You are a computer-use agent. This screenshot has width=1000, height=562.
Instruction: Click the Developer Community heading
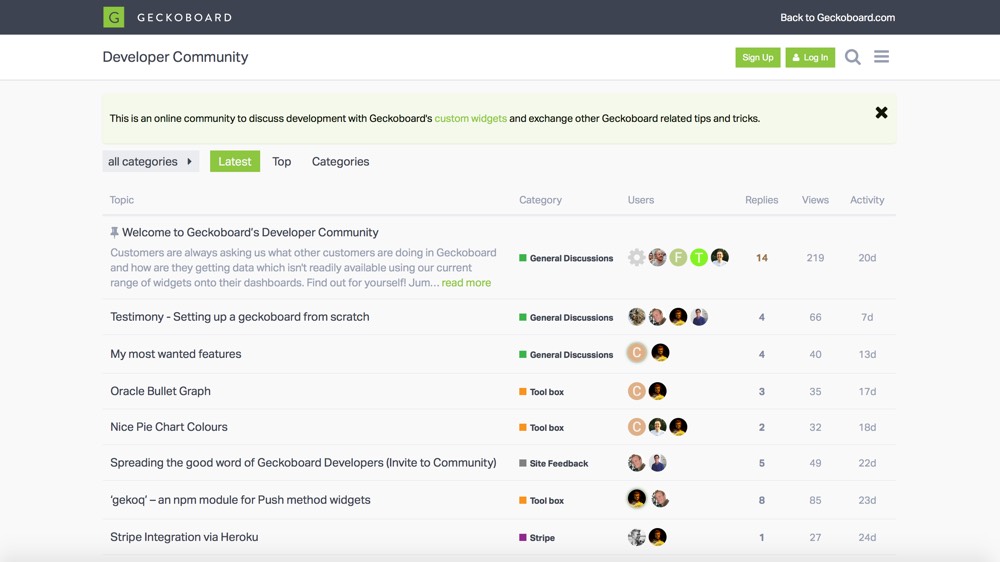click(175, 57)
